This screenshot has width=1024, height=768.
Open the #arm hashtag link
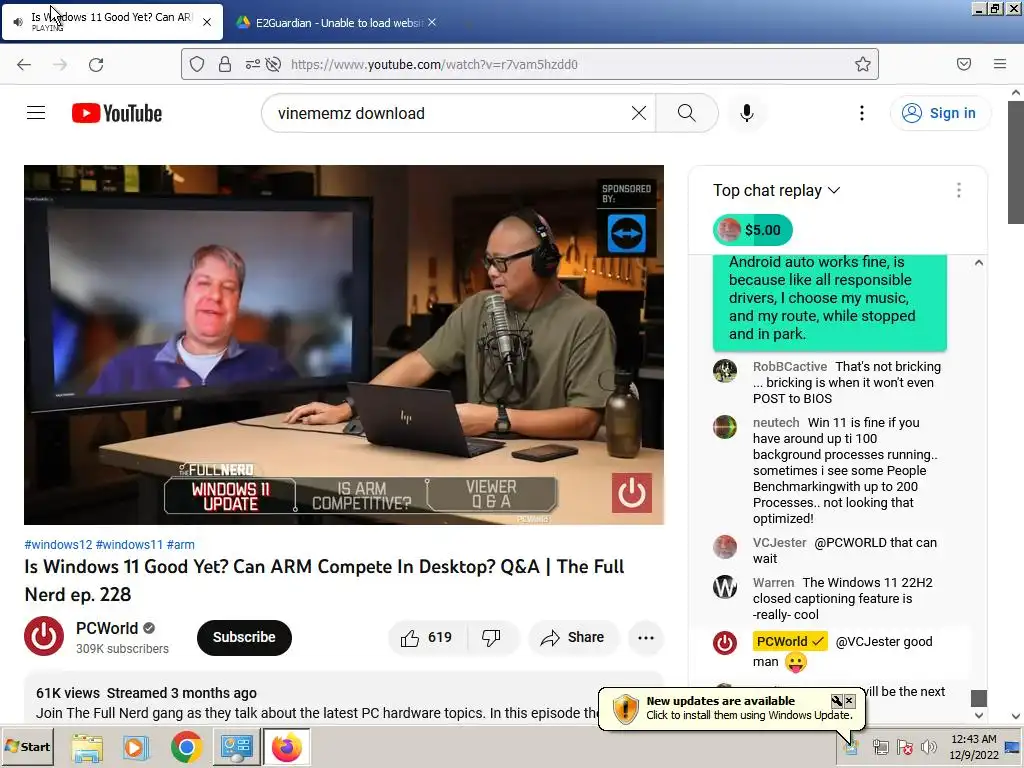coord(180,545)
